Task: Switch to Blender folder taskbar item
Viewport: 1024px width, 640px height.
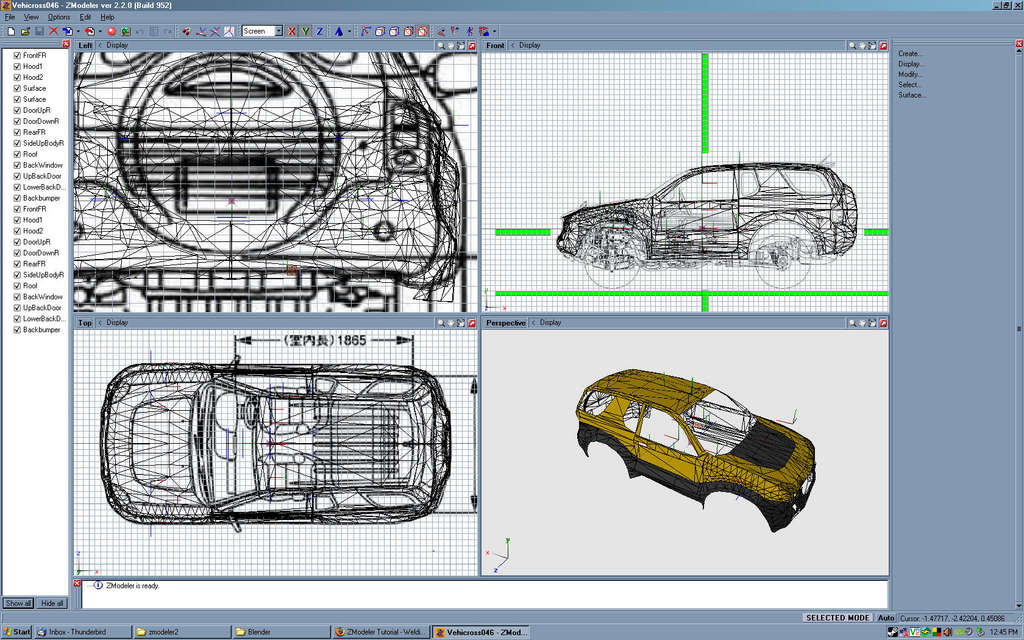Action: tap(280, 632)
